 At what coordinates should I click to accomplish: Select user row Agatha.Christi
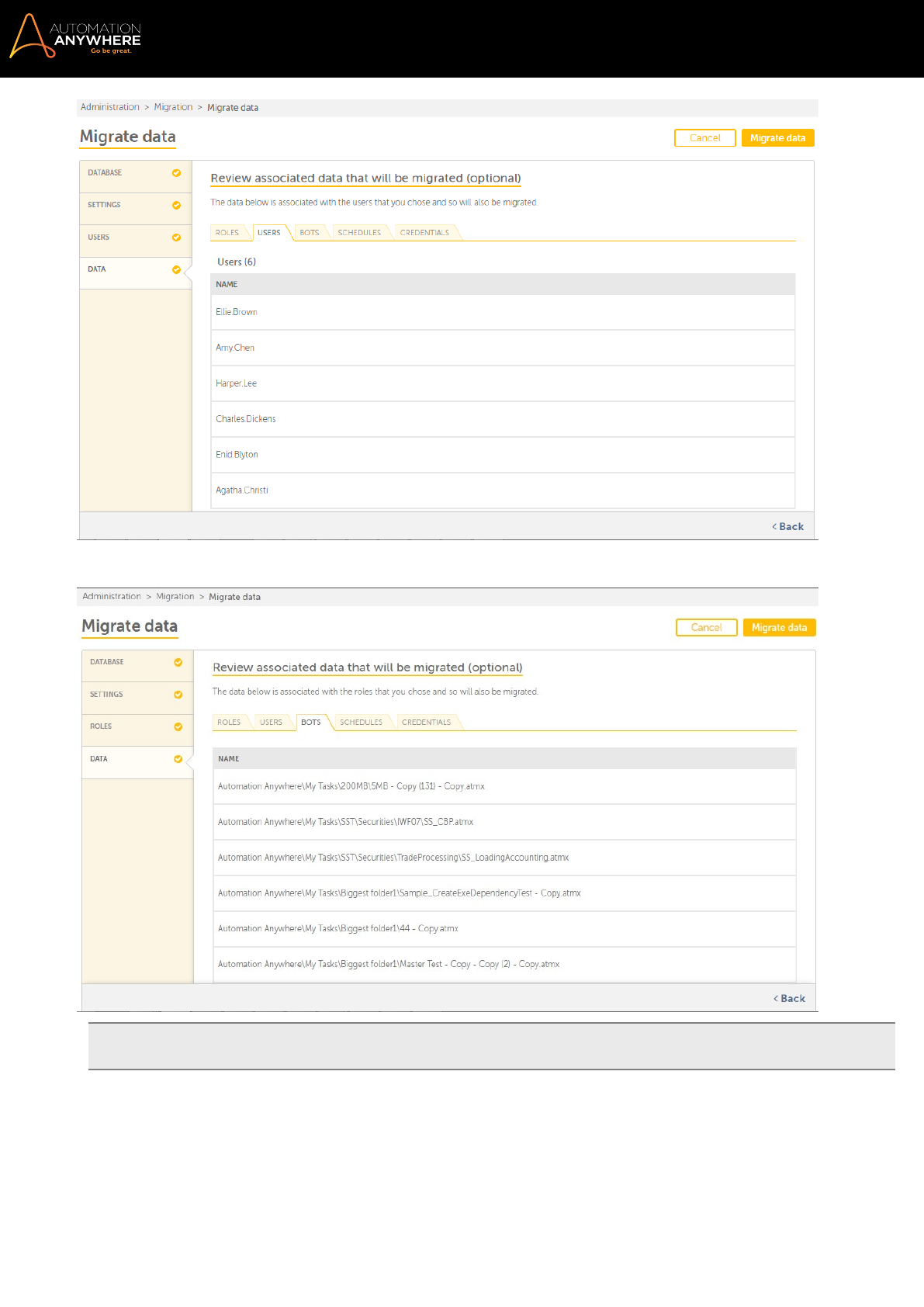(x=503, y=491)
